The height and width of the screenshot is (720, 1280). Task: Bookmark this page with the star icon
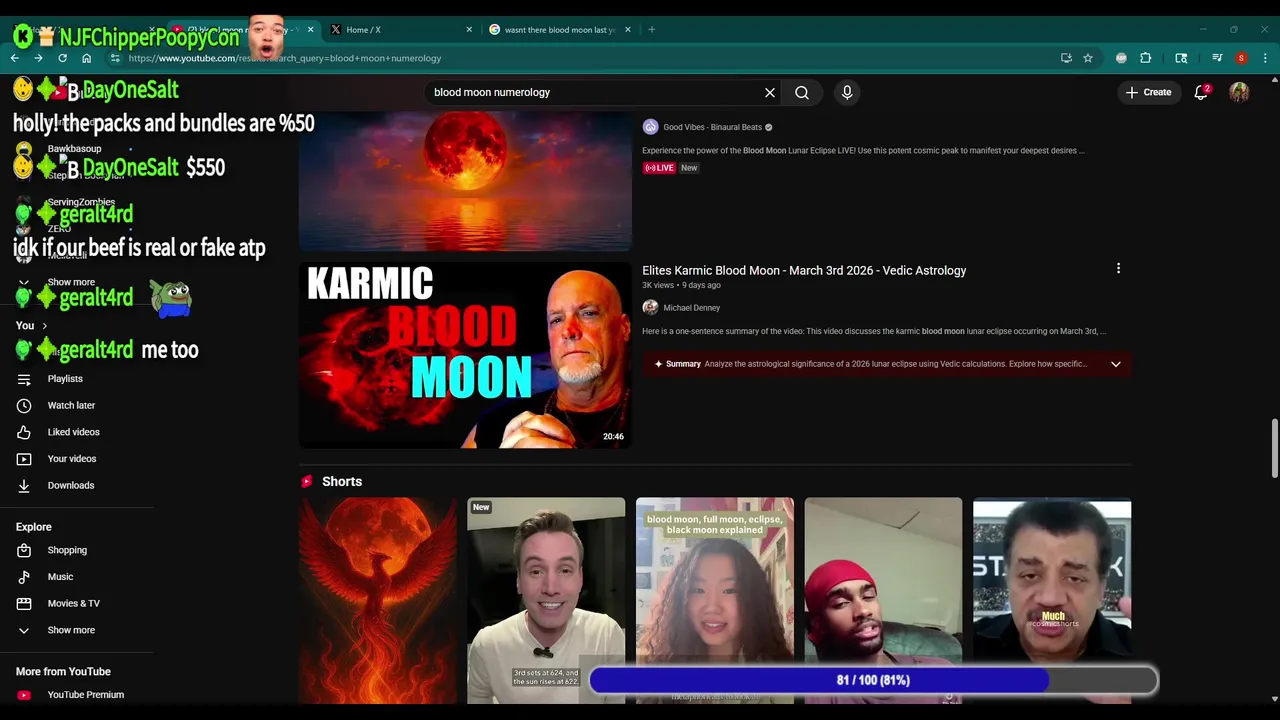tap(1088, 58)
